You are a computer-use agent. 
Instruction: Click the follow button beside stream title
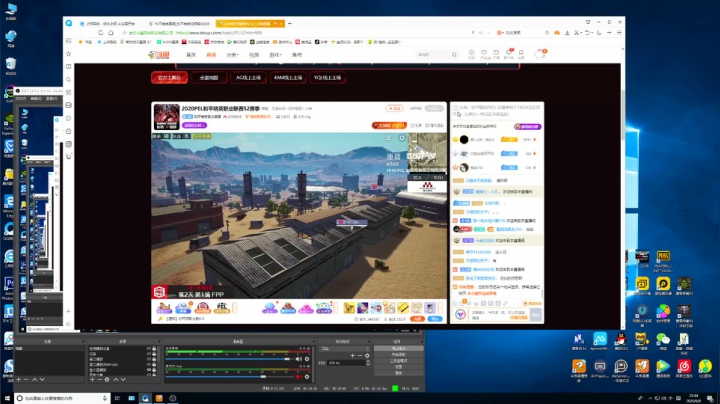pos(394,108)
